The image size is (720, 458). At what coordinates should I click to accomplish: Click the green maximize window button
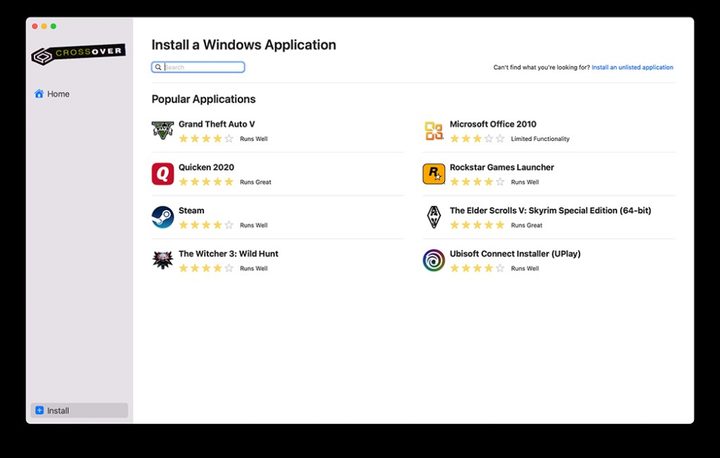click(53, 26)
